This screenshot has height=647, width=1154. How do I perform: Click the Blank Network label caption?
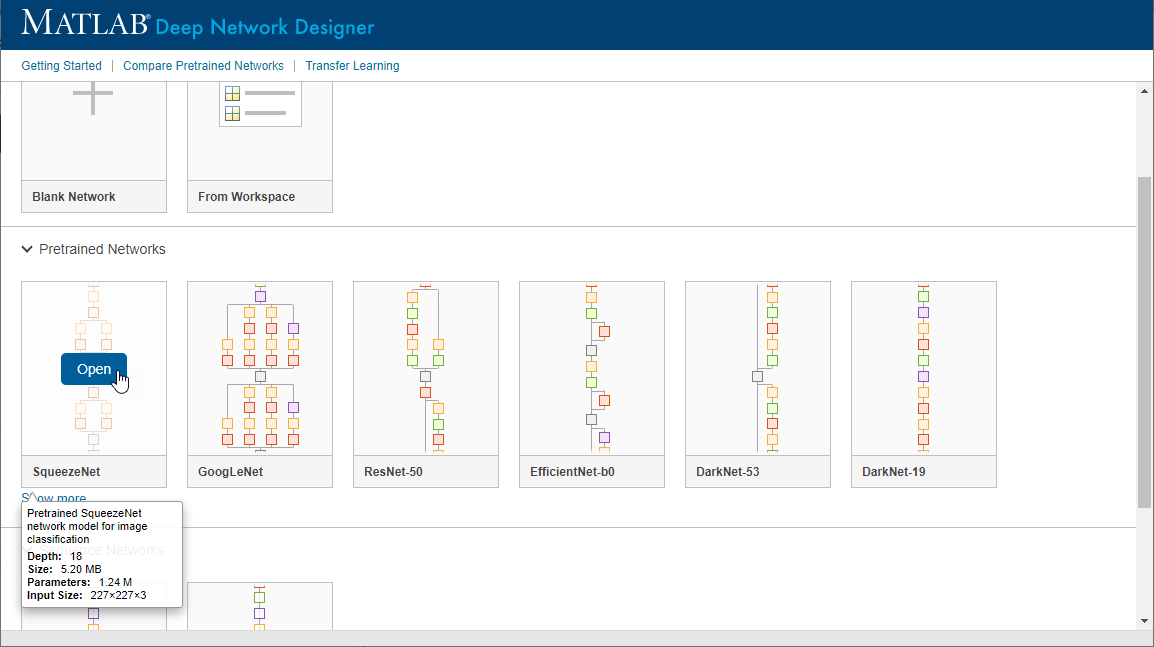74,197
